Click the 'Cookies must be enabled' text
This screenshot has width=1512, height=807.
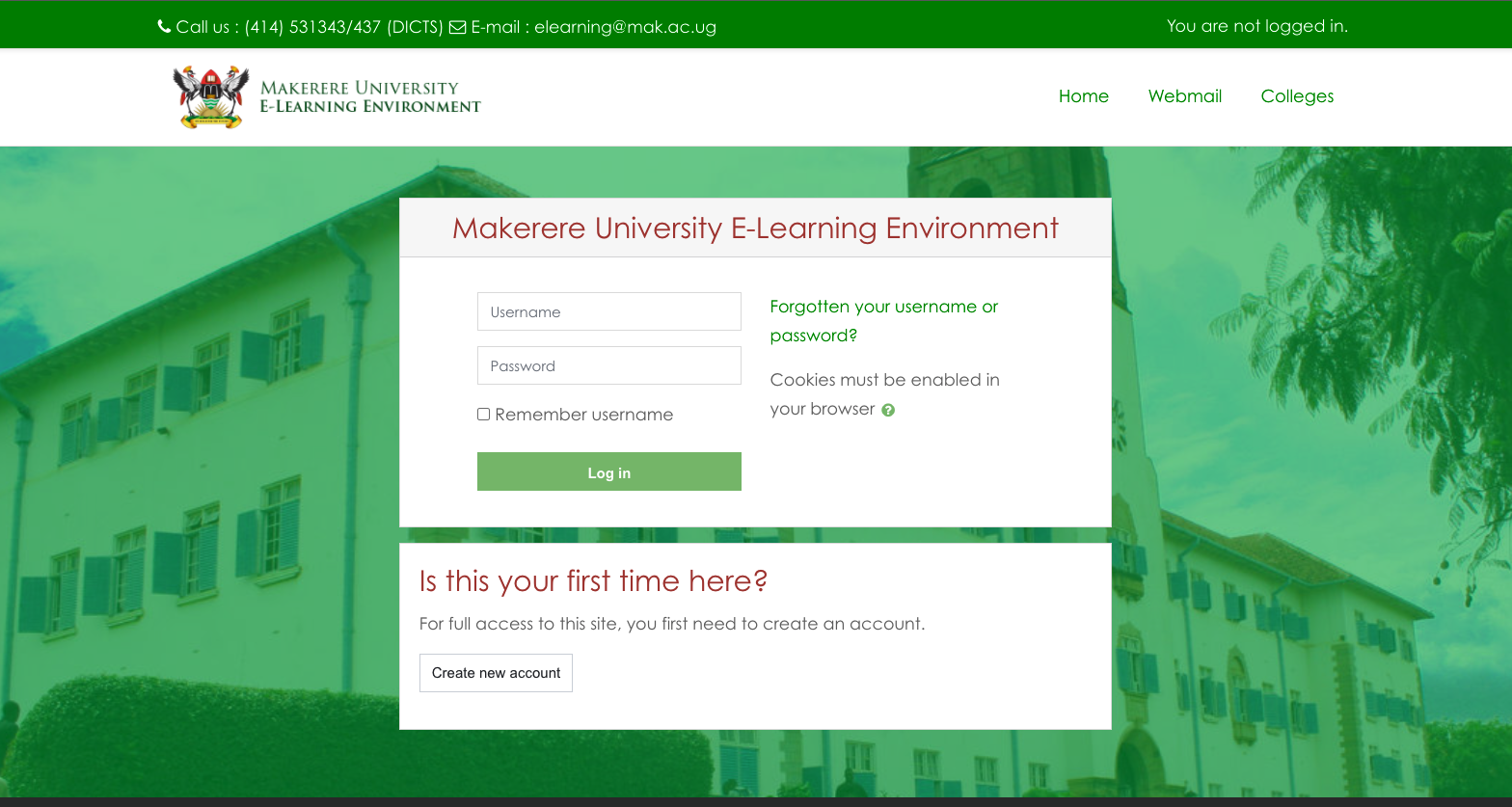tap(884, 394)
